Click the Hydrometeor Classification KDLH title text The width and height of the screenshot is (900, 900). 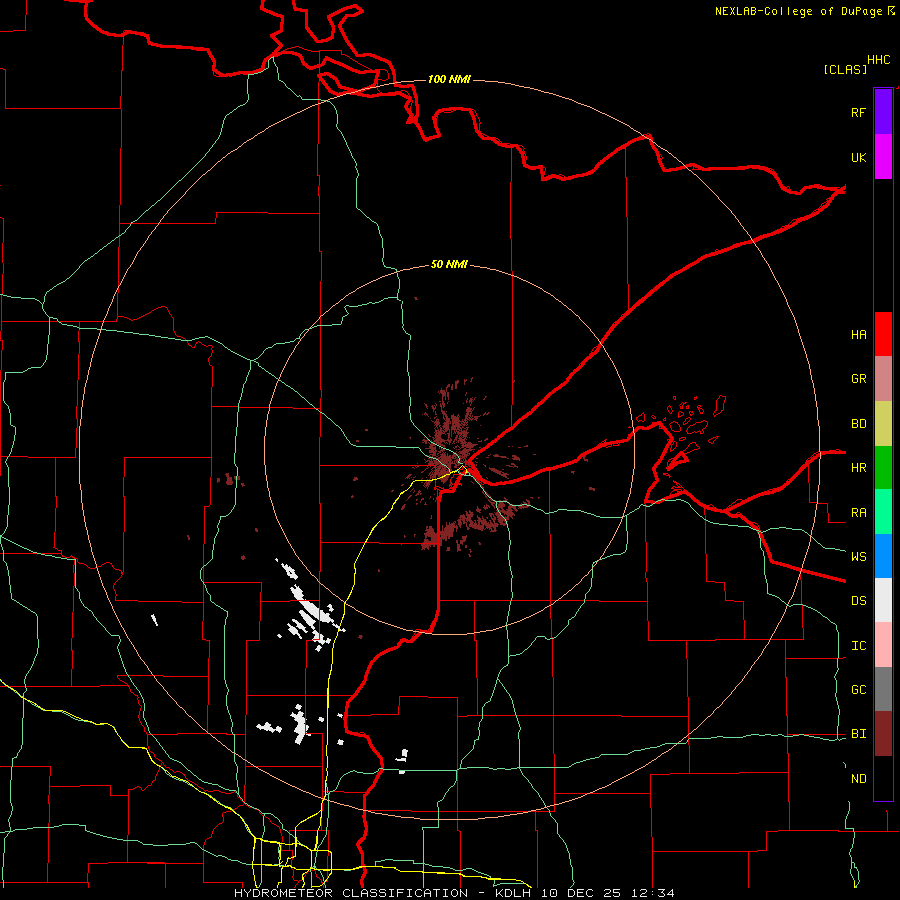pos(454,893)
